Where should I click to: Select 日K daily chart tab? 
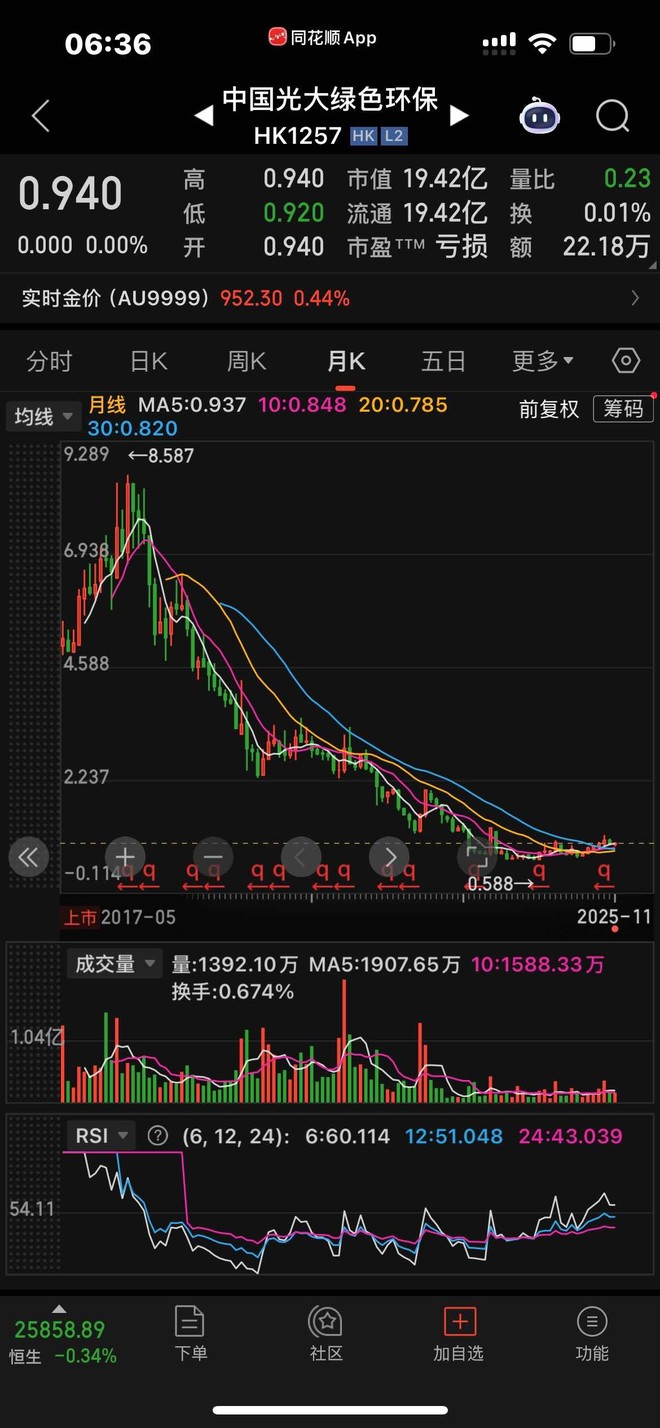click(x=148, y=361)
